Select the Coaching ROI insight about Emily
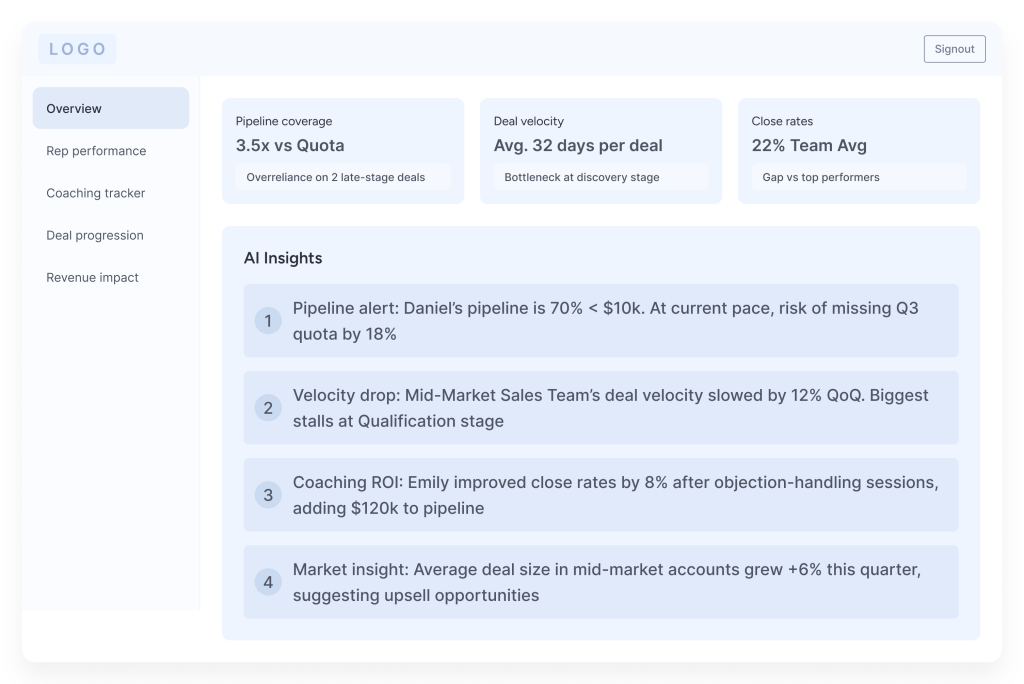 tap(615, 495)
